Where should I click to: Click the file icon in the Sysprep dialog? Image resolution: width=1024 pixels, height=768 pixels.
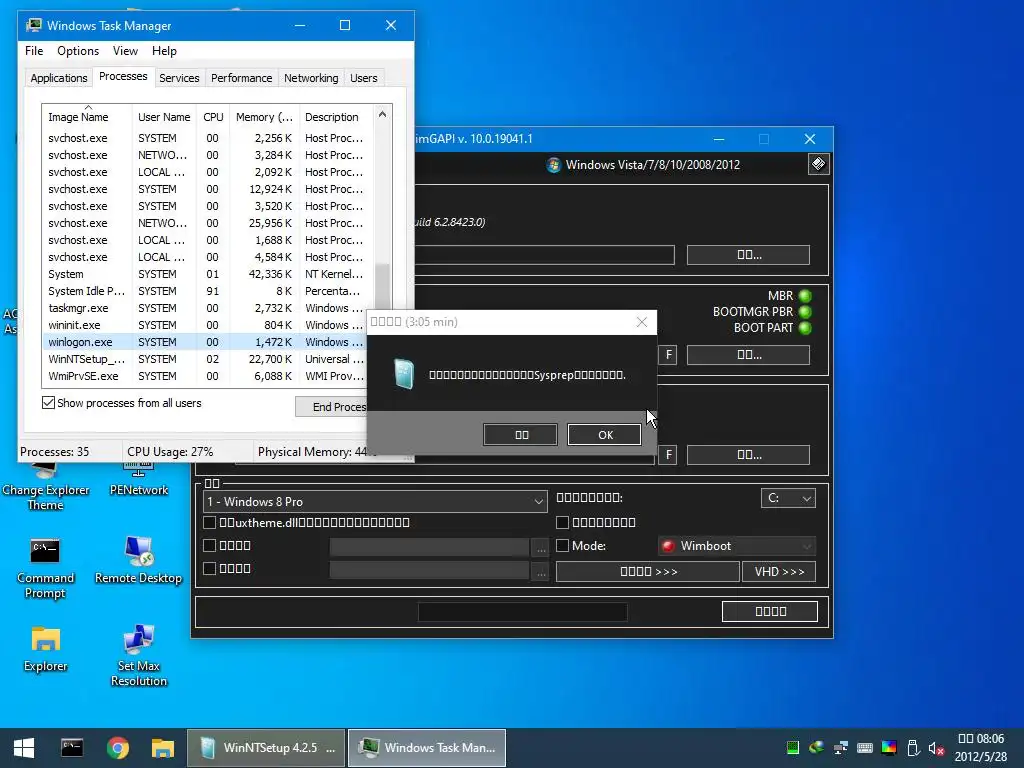tap(404, 374)
